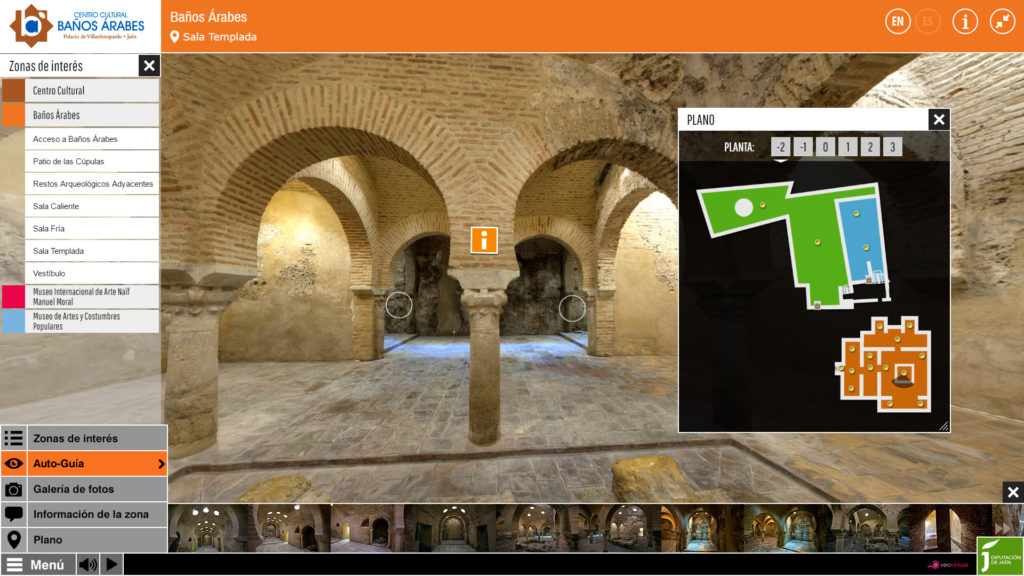Select floor -2 in Plano
1024x576 pixels.
pos(780,147)
